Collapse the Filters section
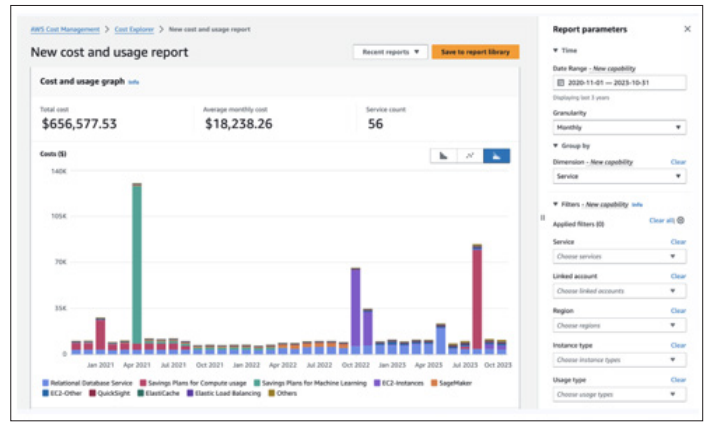 (x=556, y=204)
